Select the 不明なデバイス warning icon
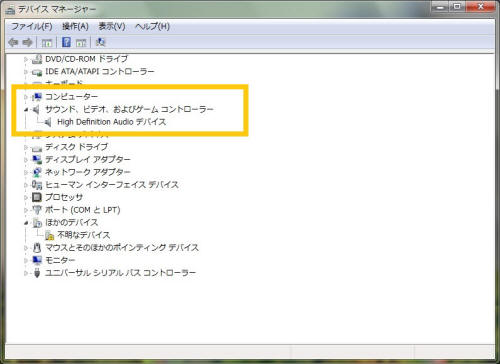This screenshot has height=364, width=500. click(50, 235)
